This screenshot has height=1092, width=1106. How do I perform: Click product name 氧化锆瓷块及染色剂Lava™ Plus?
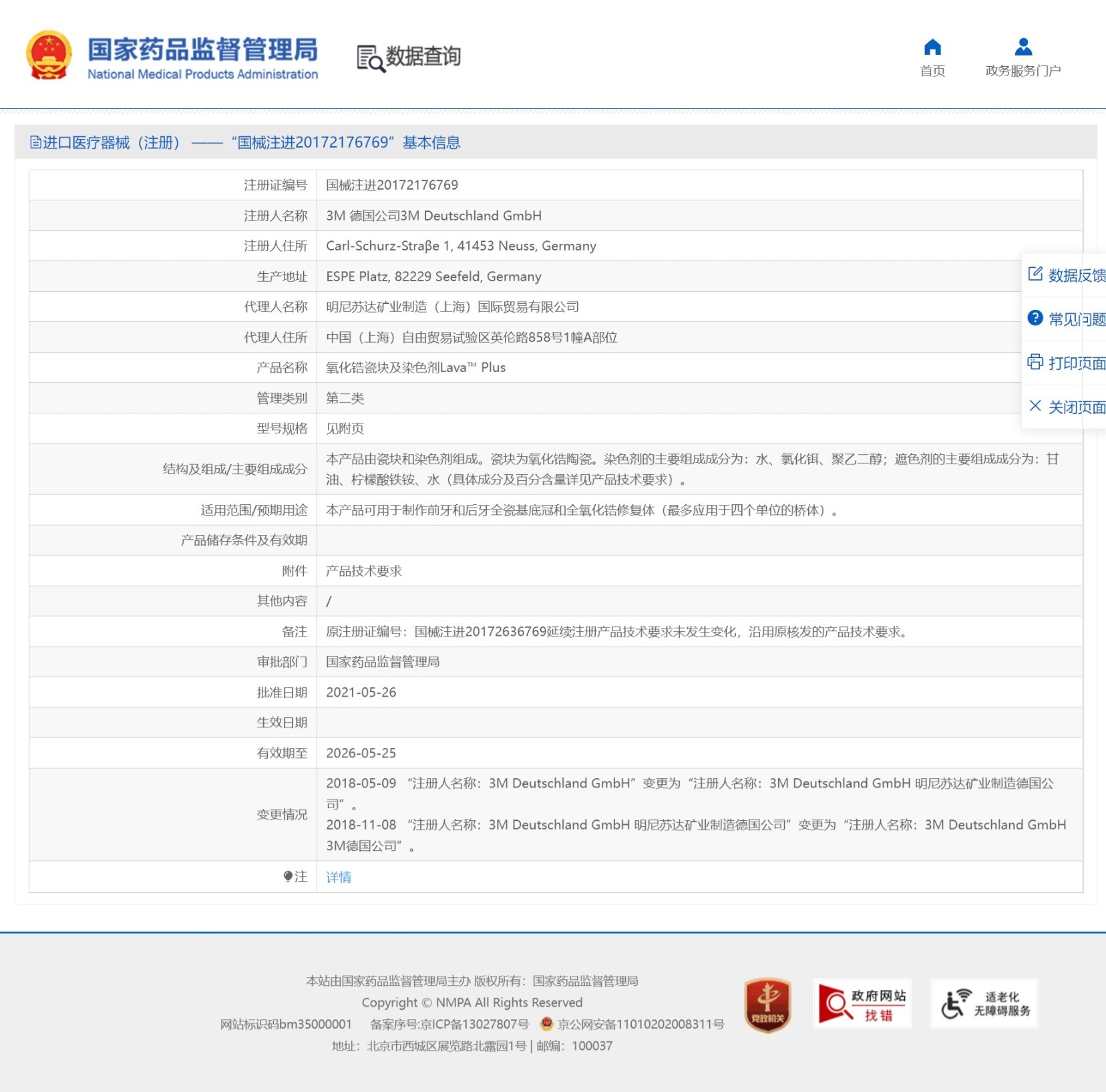[x=415, y=367]
